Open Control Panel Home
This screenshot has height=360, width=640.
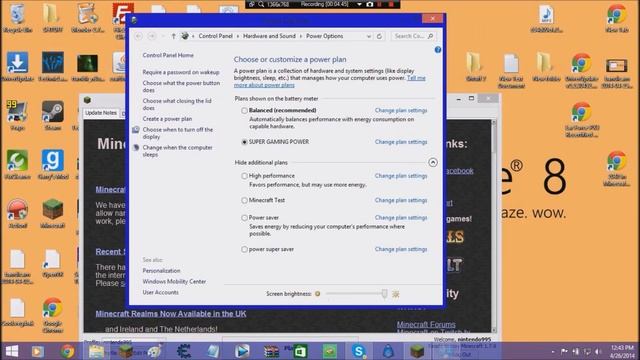[x=168, y=55]
